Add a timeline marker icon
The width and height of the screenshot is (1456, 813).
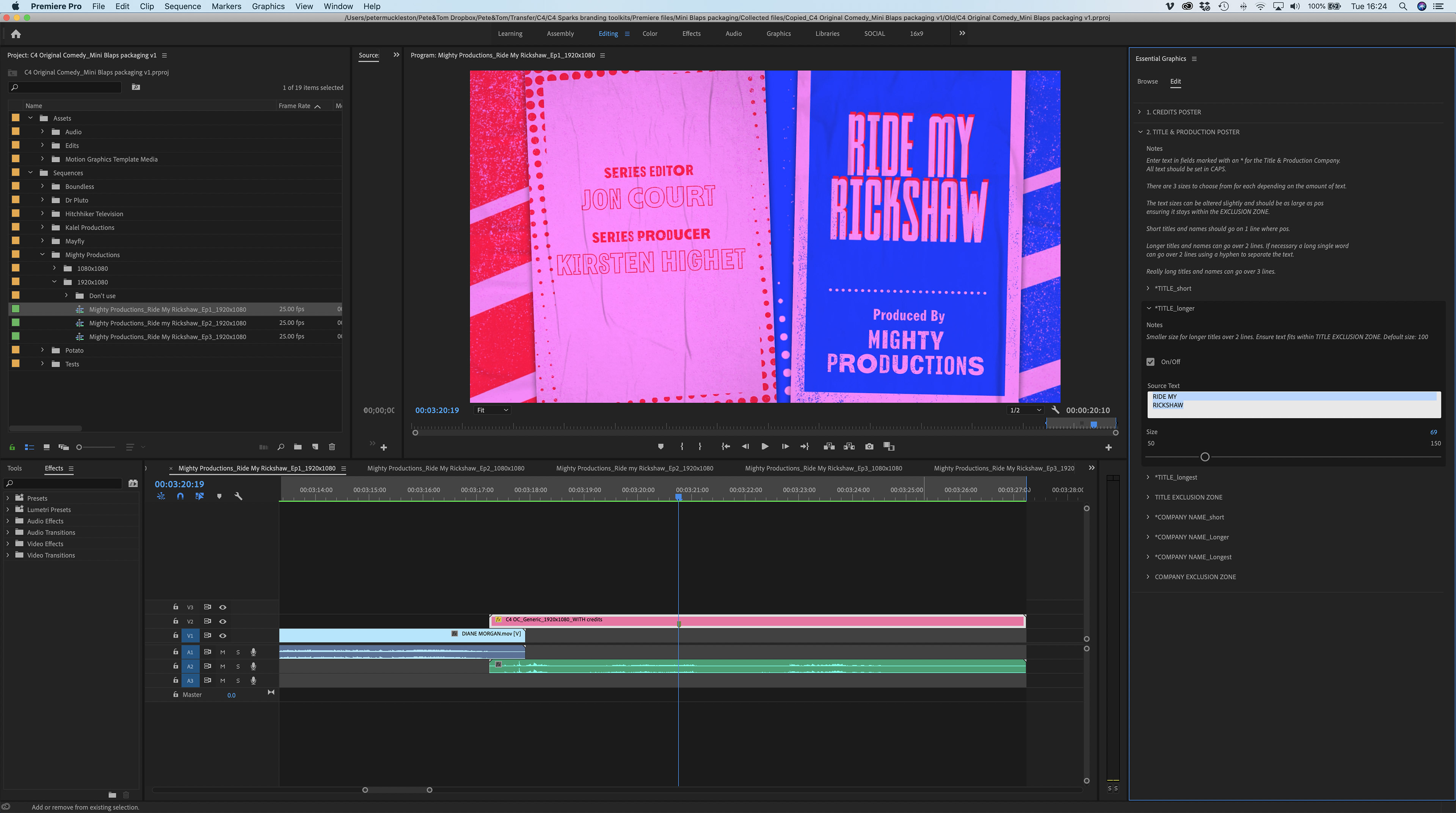pyautogui.click(x=219, y=496)
